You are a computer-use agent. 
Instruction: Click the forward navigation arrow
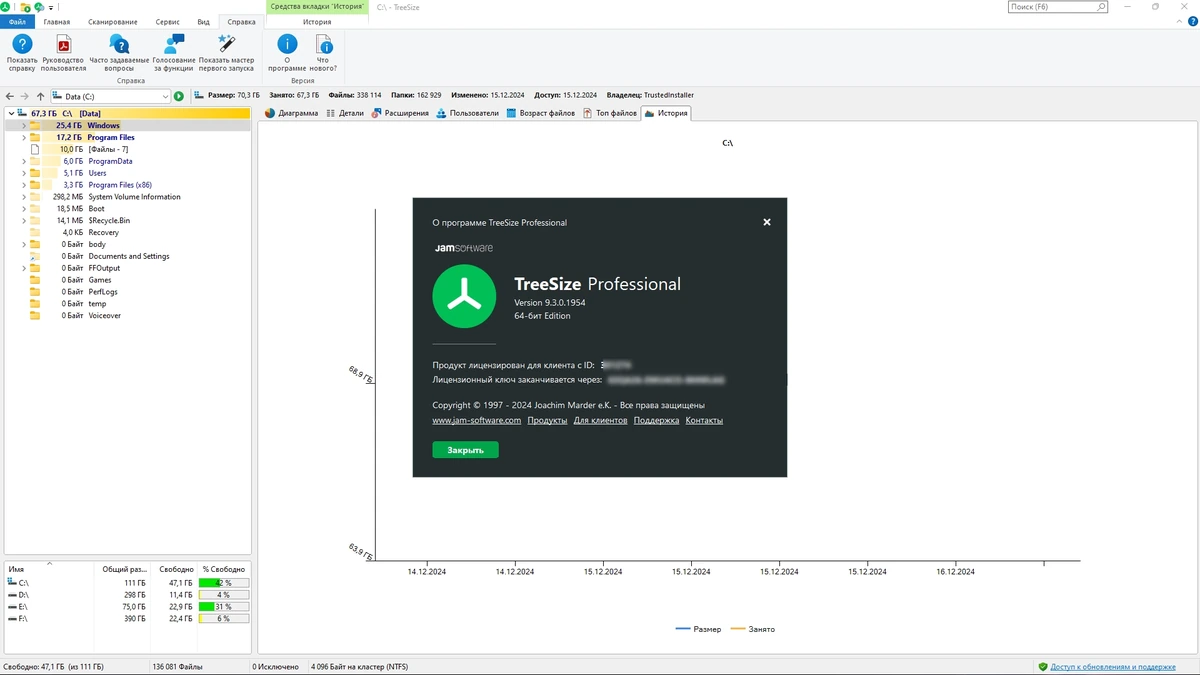(25, 96)
